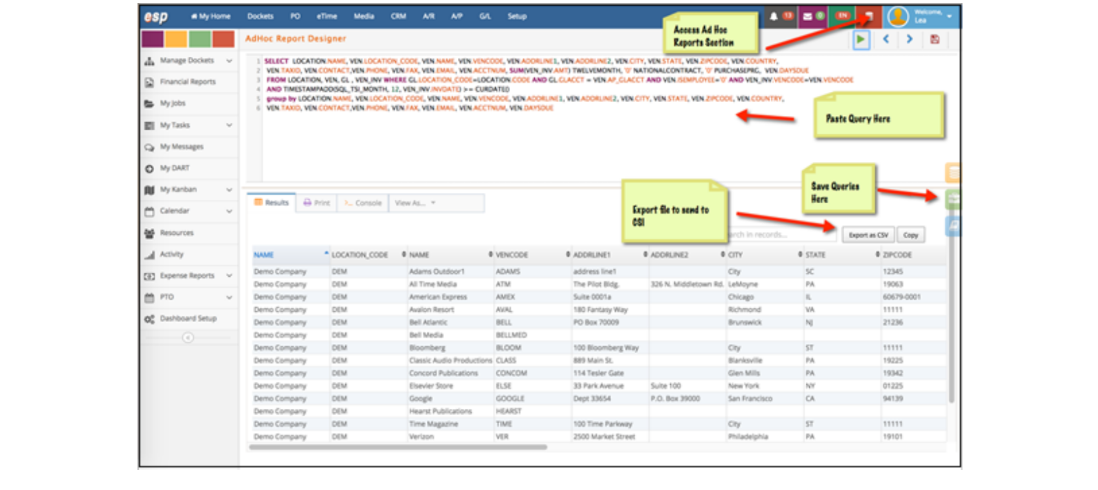Screen dimensions: 1098x490
Task: Click the results horizontal scrollbar
Action: tap(398, 447)
